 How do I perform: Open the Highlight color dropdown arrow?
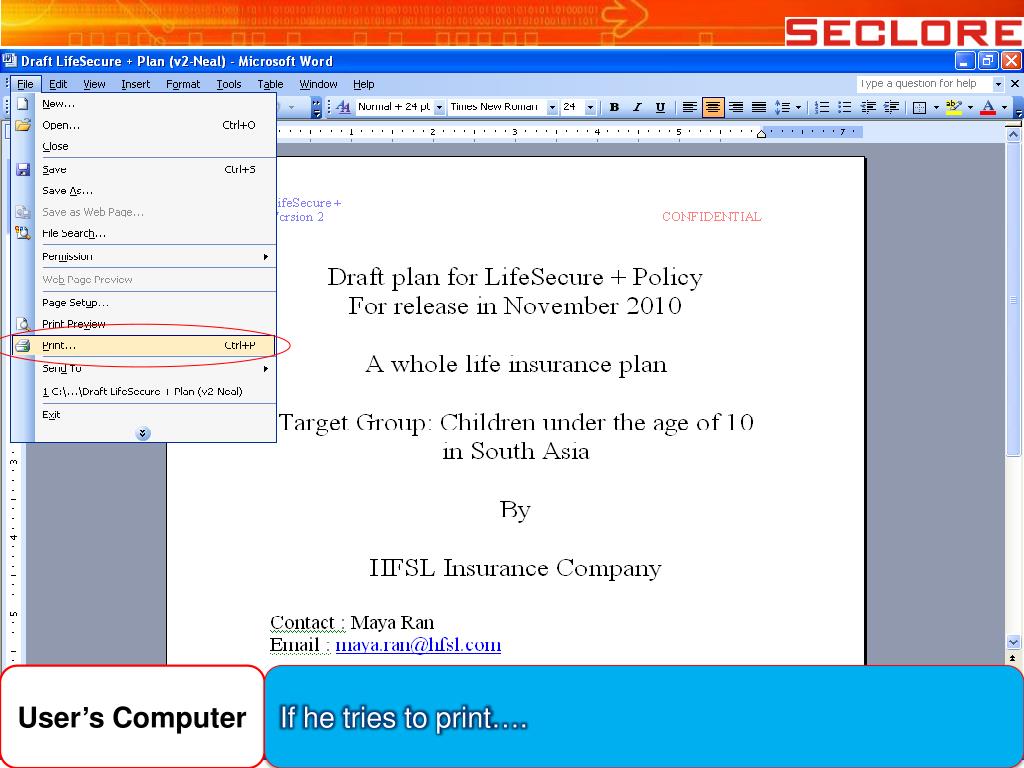970,107
